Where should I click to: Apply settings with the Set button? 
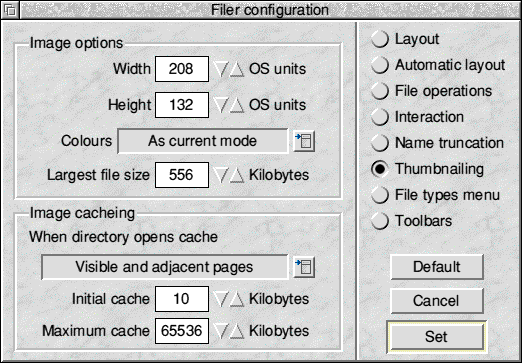(x=437, y=337)
